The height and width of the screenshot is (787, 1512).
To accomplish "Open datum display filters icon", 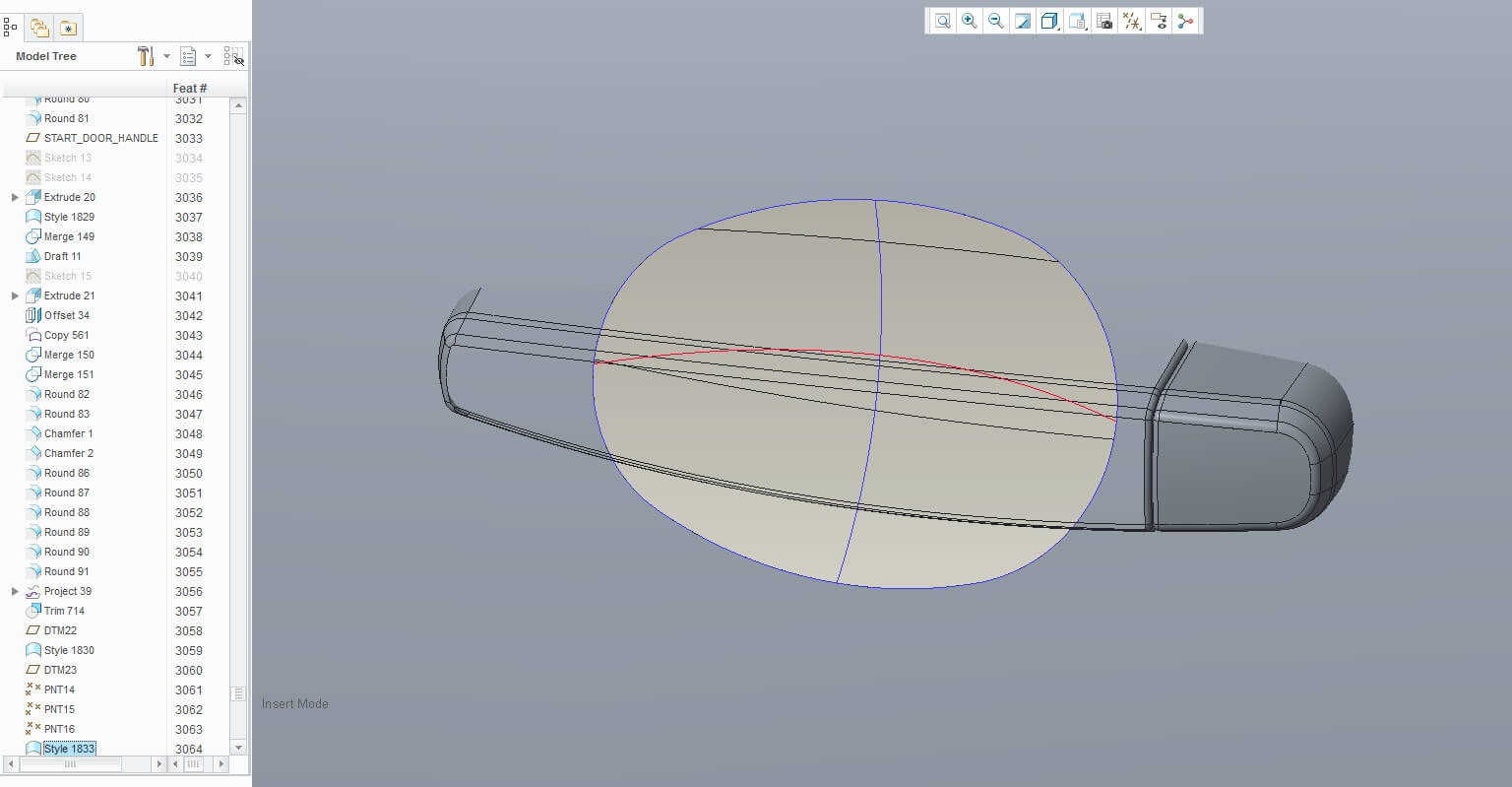I will pyautogui.click(x=1132, y=21).
